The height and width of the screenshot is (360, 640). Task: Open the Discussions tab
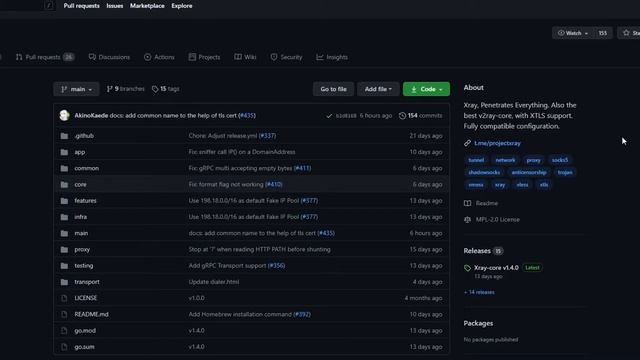pos(109,57)
